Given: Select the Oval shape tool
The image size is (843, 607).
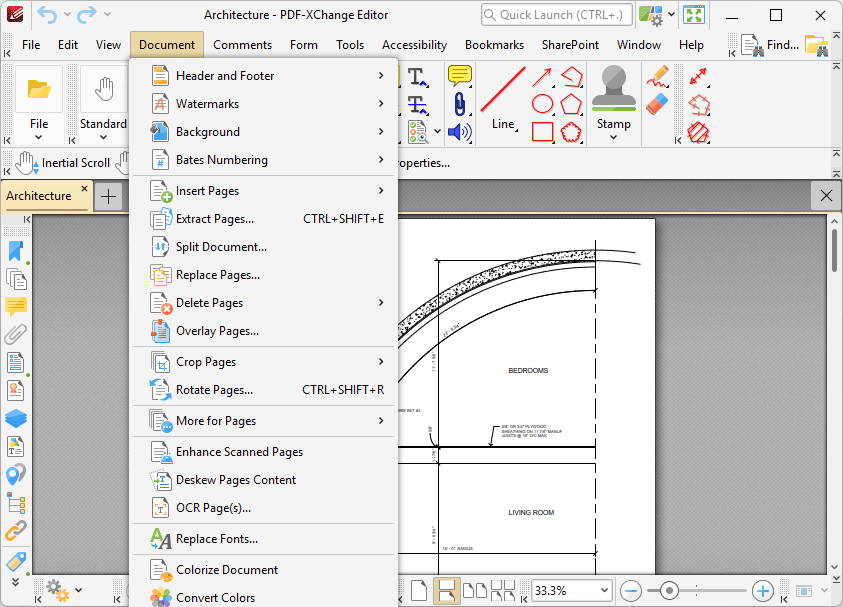Looking at the screenshot, I should point(542,103).
